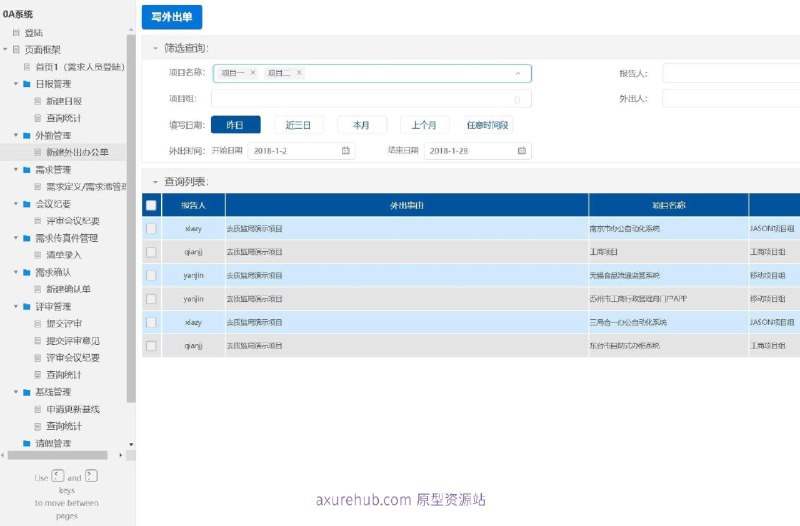
Task: Remove the 项目二 tag from project name
Action: coord(299,72)
